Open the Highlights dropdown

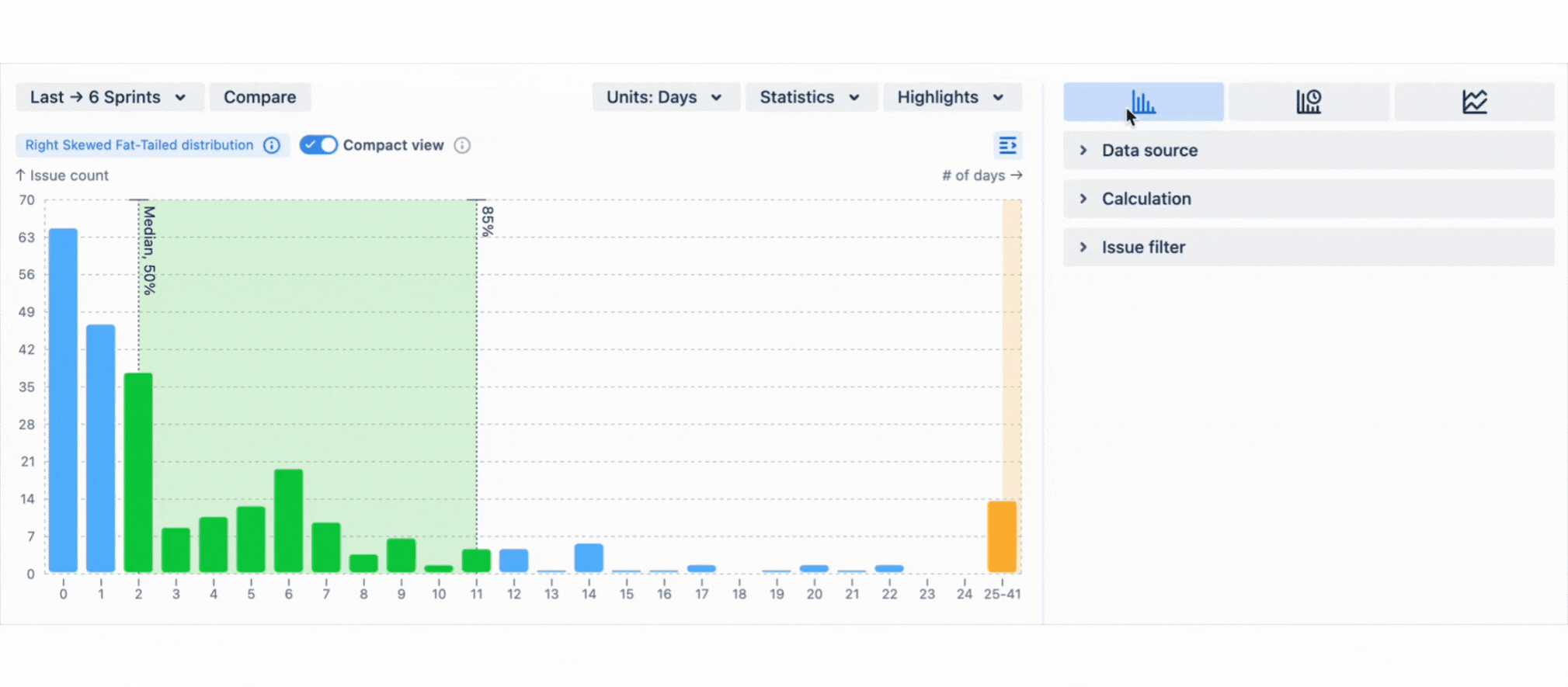tap(952, 97)
